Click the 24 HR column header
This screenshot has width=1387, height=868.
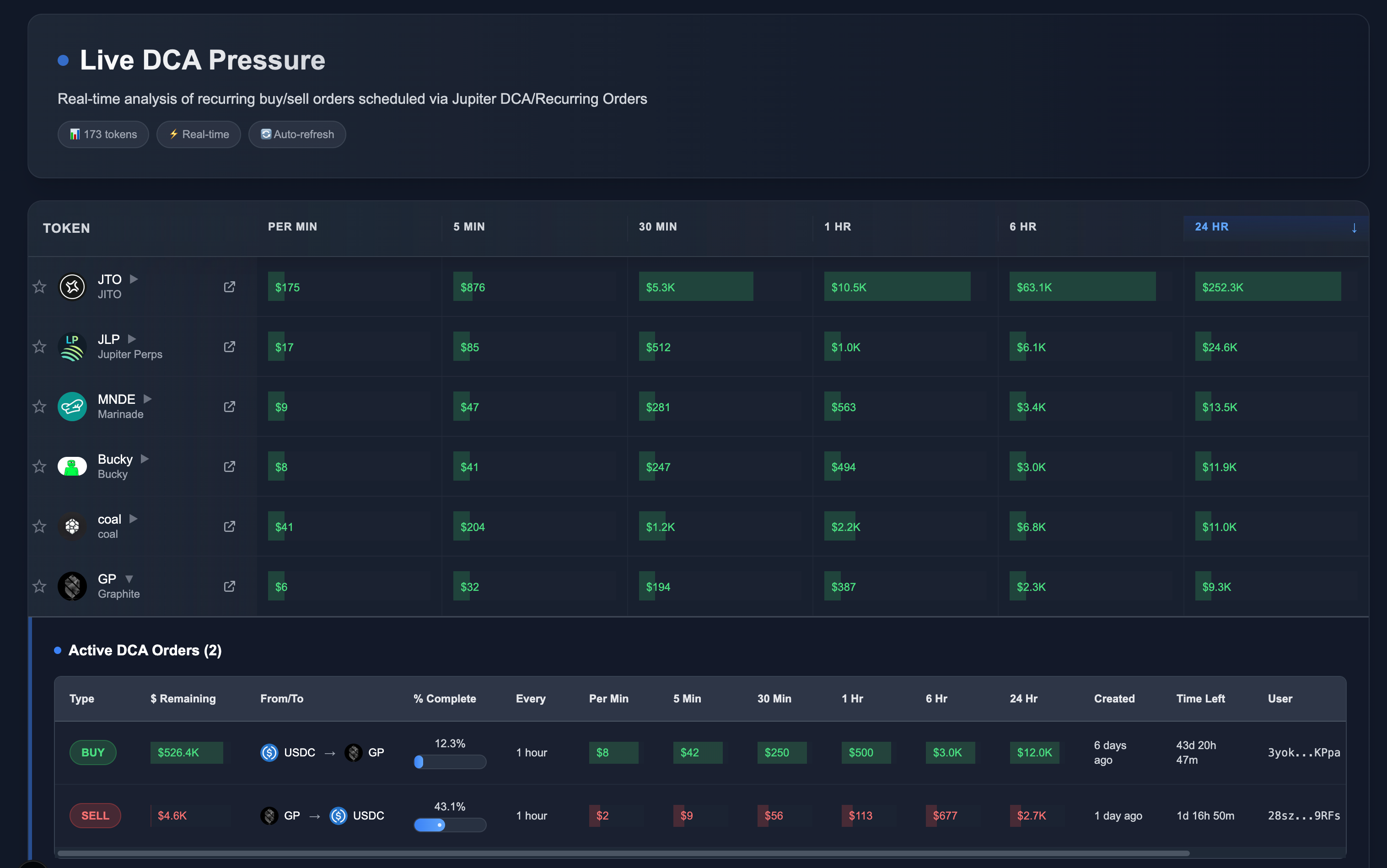click(1212, 227)
